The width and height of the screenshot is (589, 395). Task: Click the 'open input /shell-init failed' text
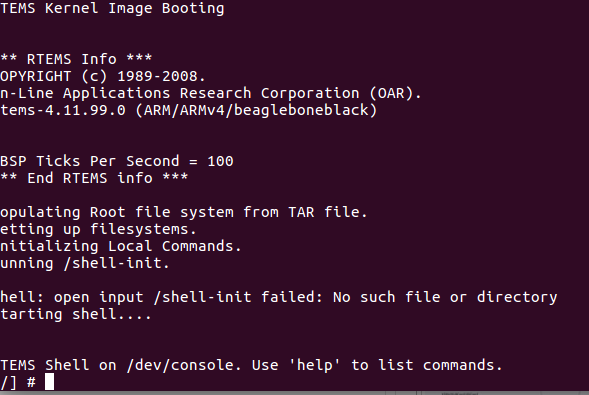pos(188,297)
